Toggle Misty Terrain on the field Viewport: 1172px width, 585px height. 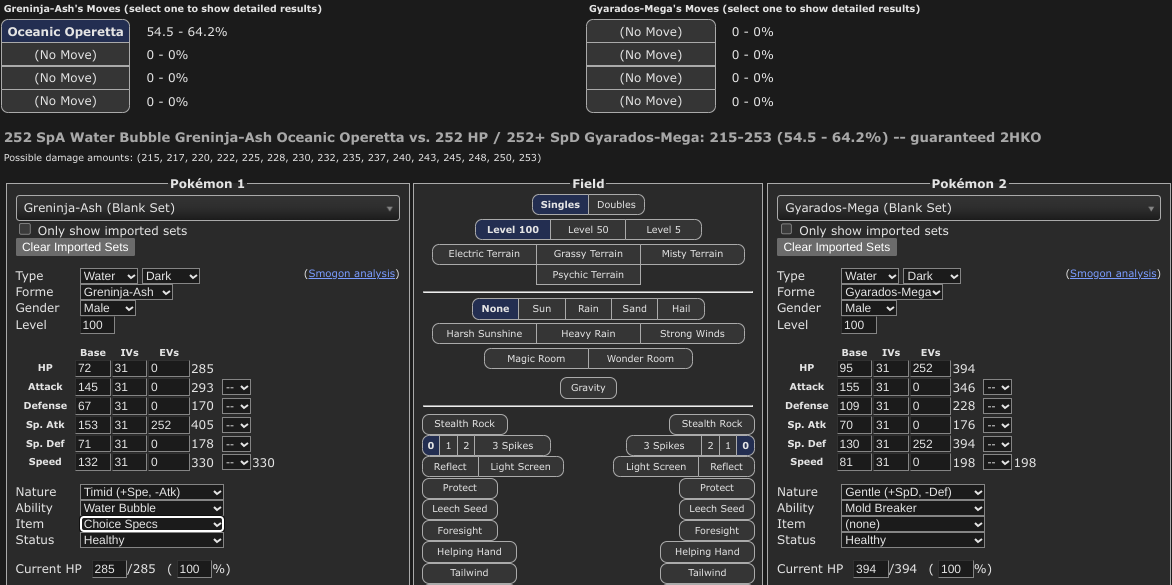tap(692, 254)
